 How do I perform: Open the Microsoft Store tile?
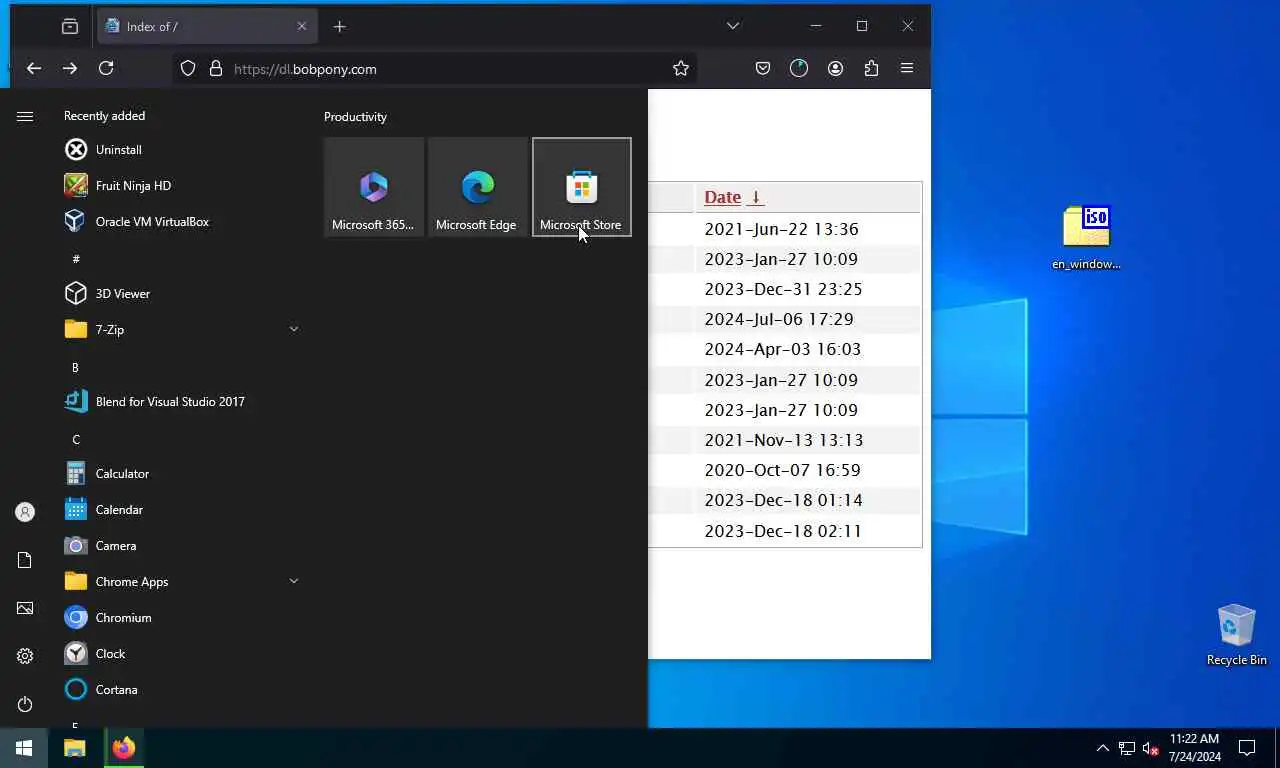pyautogui.click(x=582, y=187)
